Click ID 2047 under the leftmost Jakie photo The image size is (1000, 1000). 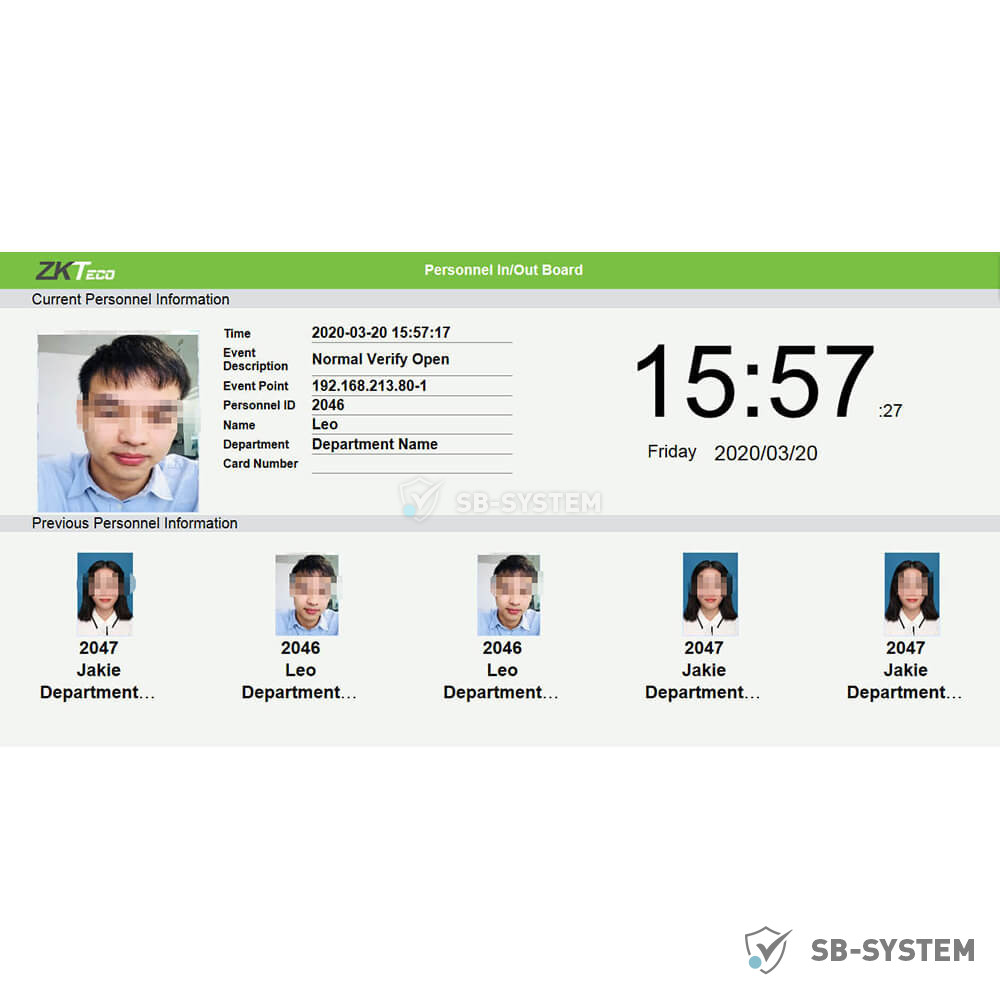[98, 648]
